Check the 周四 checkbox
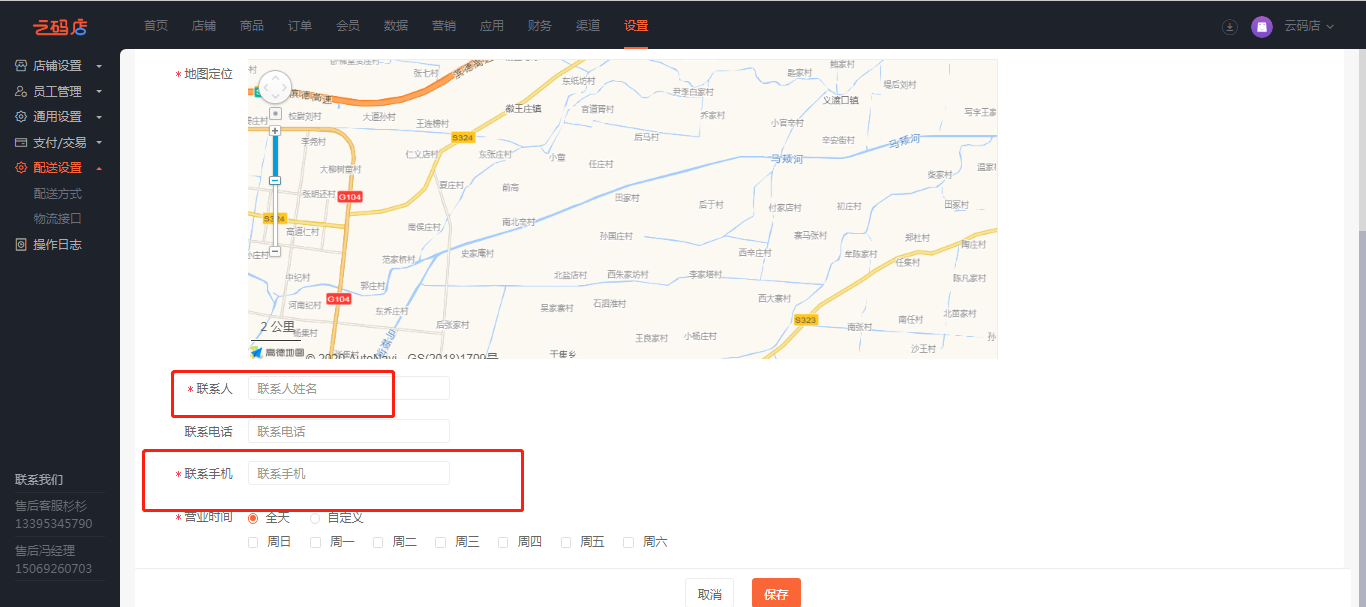This screenshot has width=1366, height=607. (x=503, y=542)
